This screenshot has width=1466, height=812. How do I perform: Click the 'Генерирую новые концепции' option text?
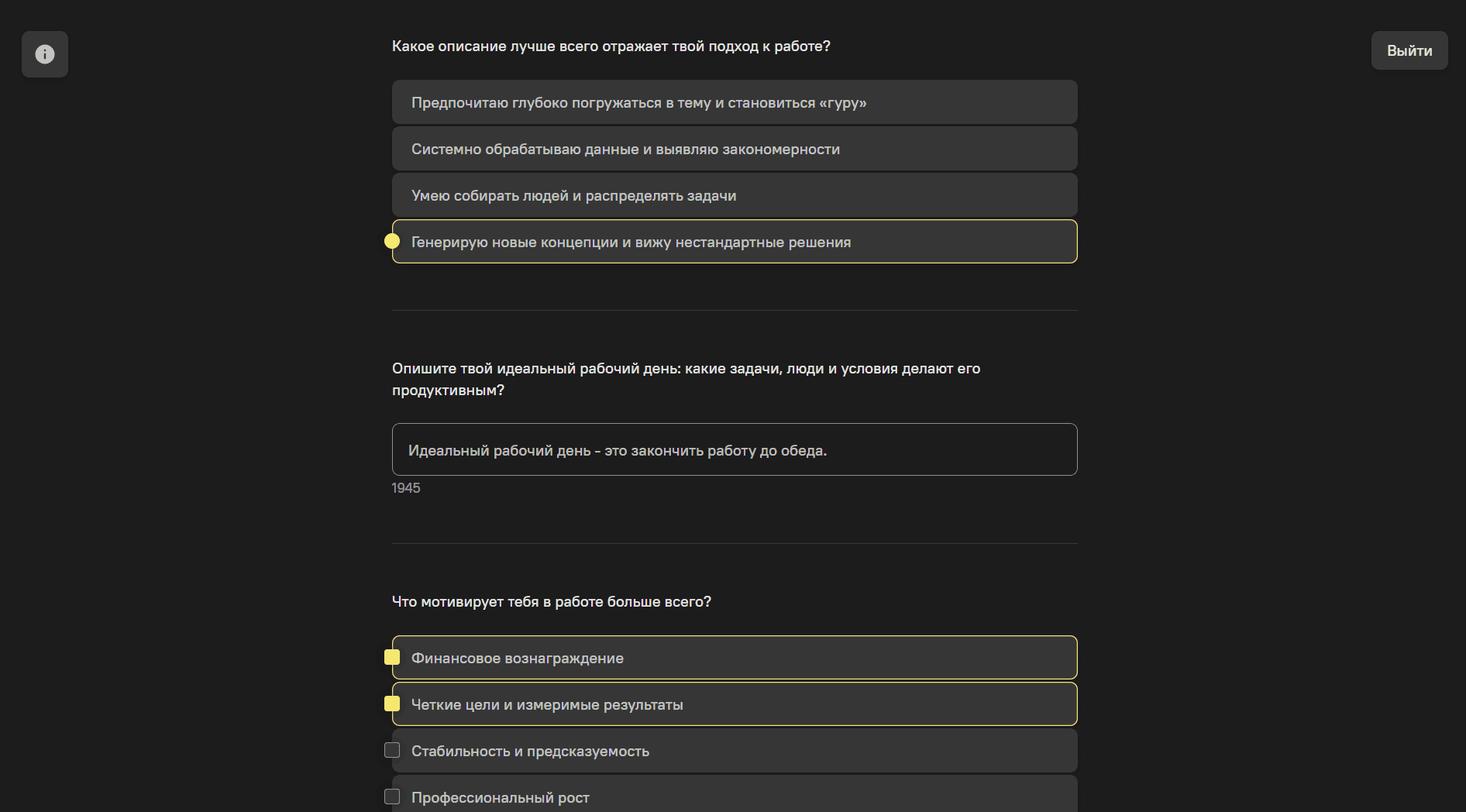tap(631, 243)
